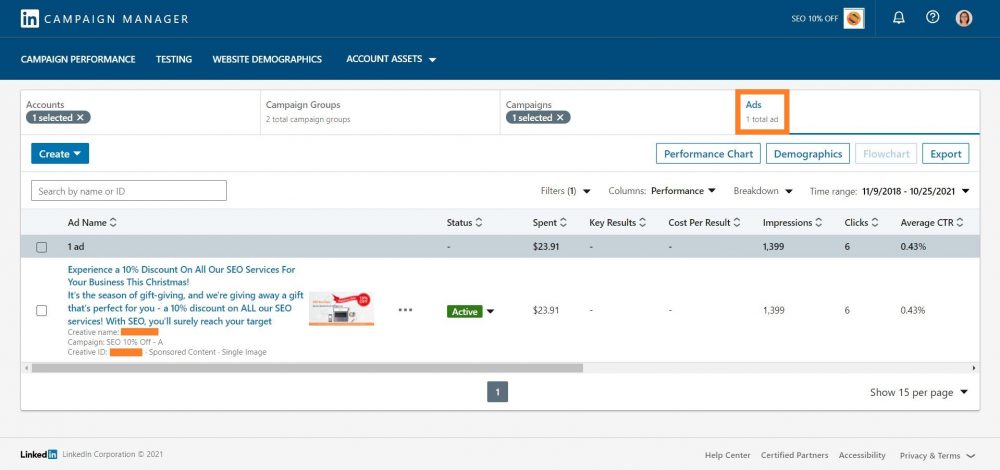Sort by Spent column

(x=549, y=223)
